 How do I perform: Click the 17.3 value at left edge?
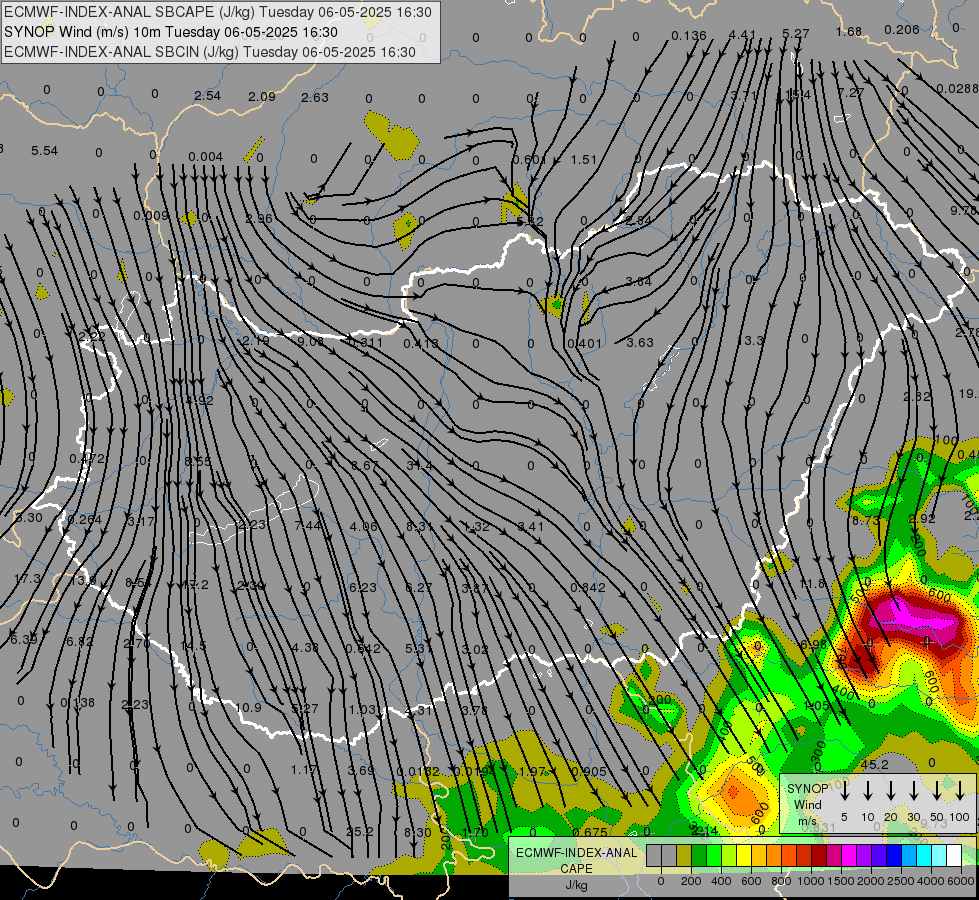pyautogui.click(x=27, y=579)
